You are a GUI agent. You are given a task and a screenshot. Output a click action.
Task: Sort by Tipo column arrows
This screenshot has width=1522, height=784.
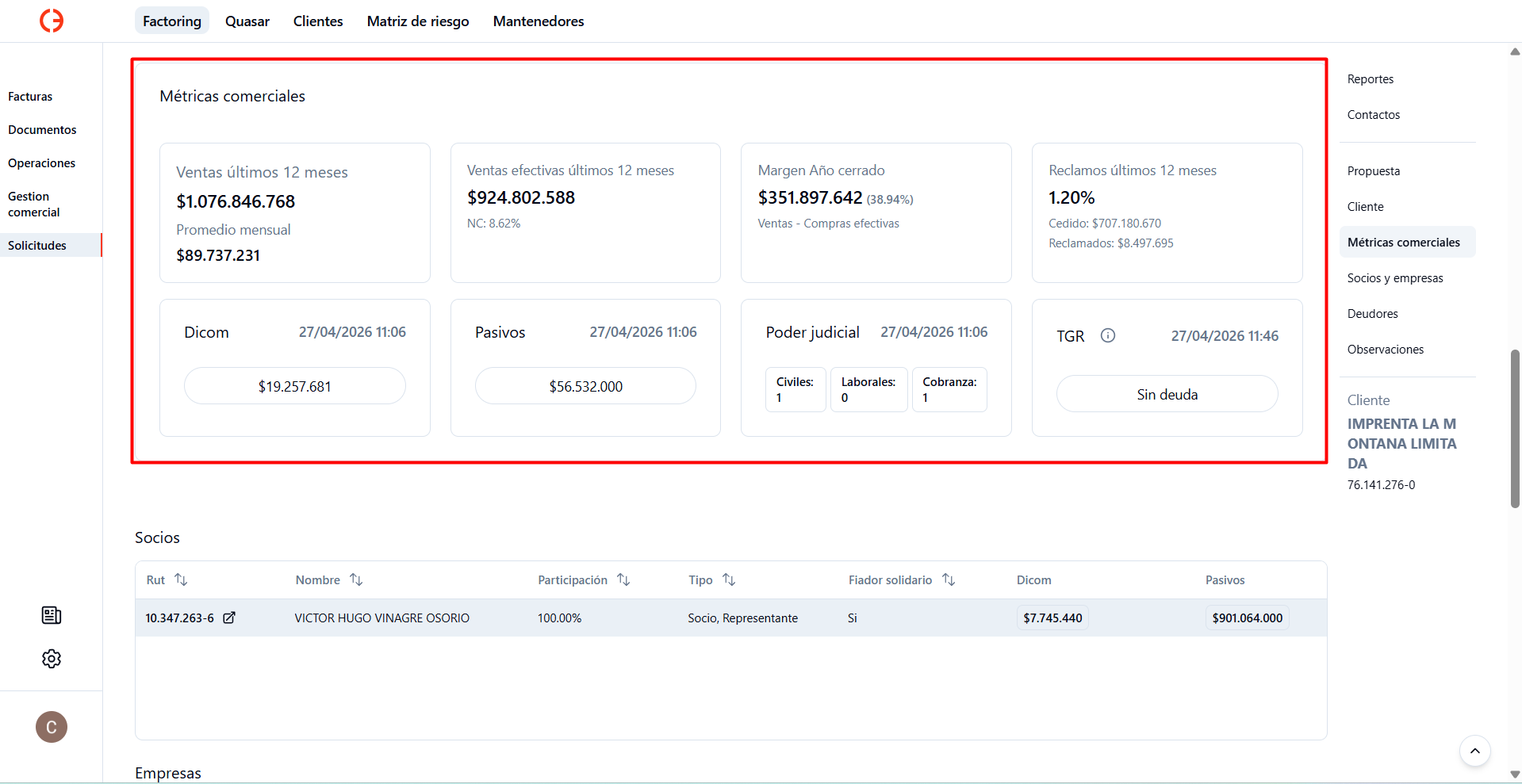tap(729, 579)
